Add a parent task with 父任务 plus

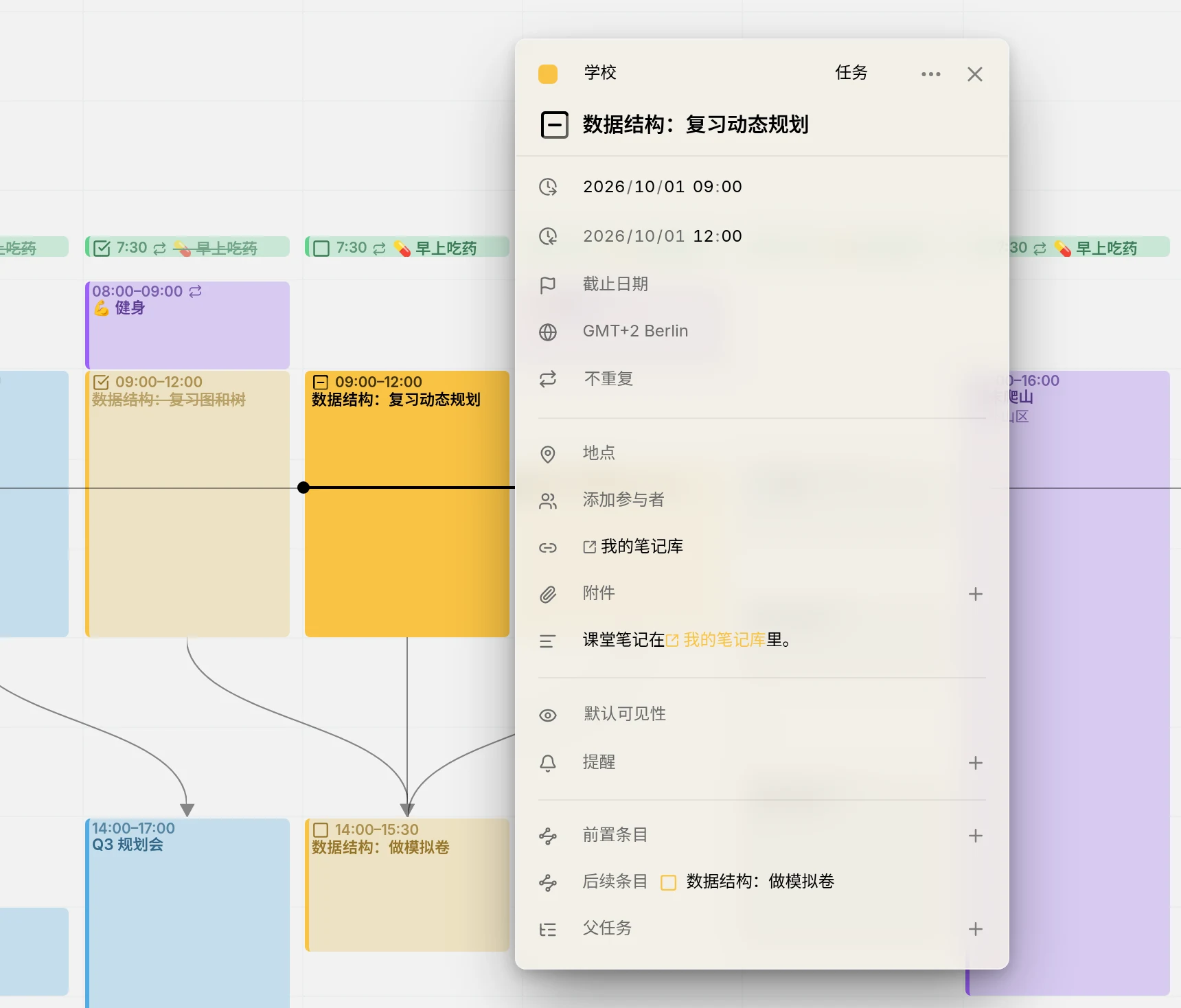point(976,929)
